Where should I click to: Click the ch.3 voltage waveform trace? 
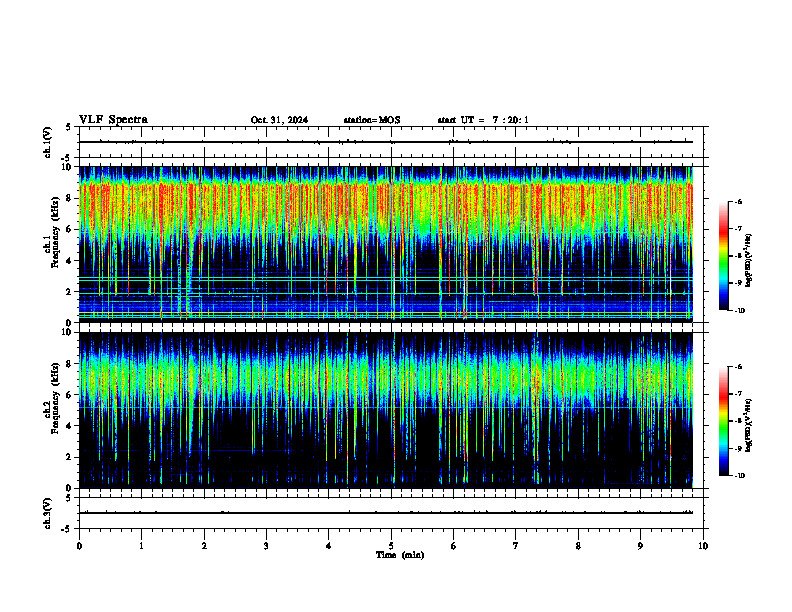[x=386, y=513]
